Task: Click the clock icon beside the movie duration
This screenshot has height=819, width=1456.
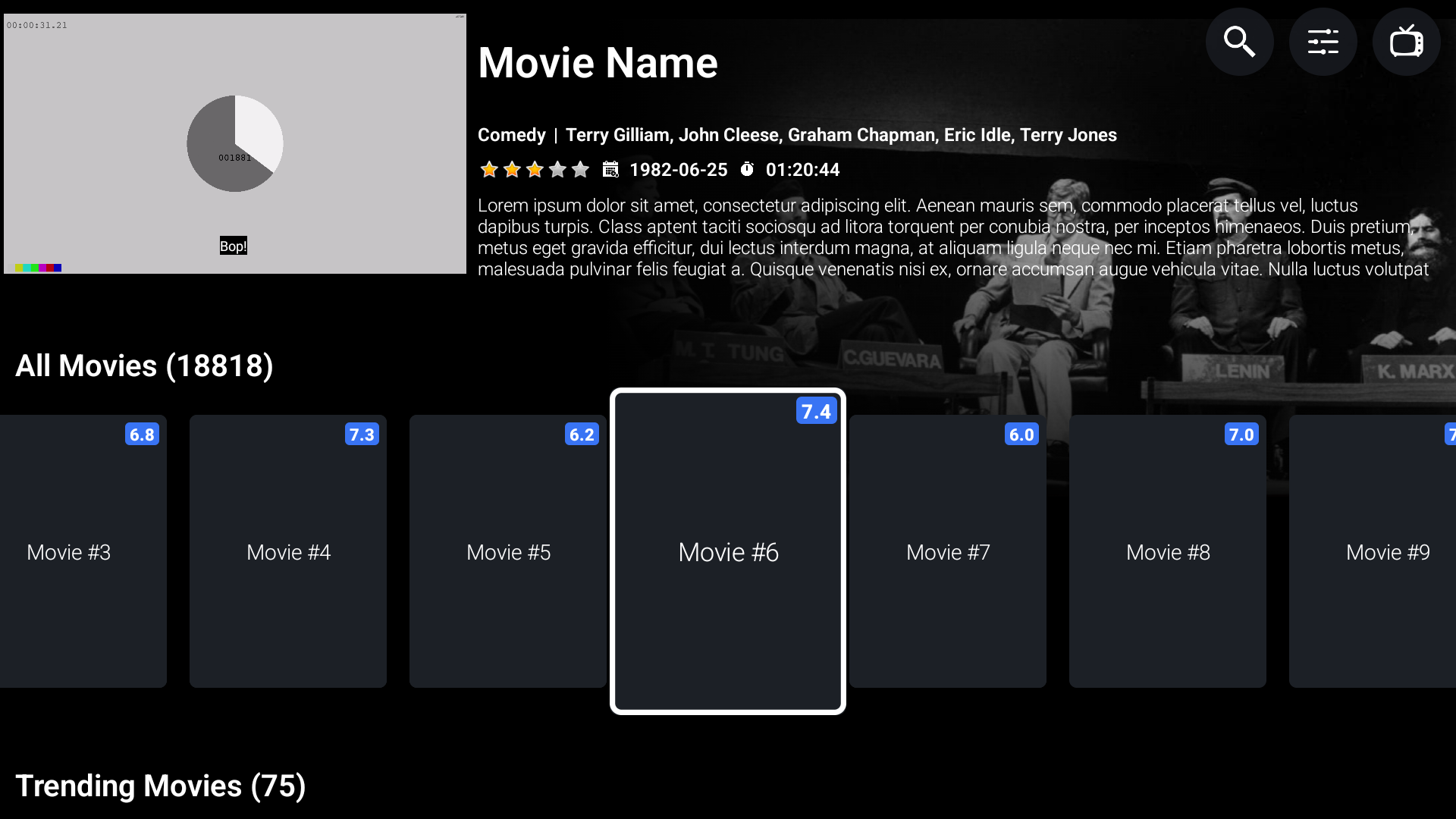Action: click(x=748, y=169)
